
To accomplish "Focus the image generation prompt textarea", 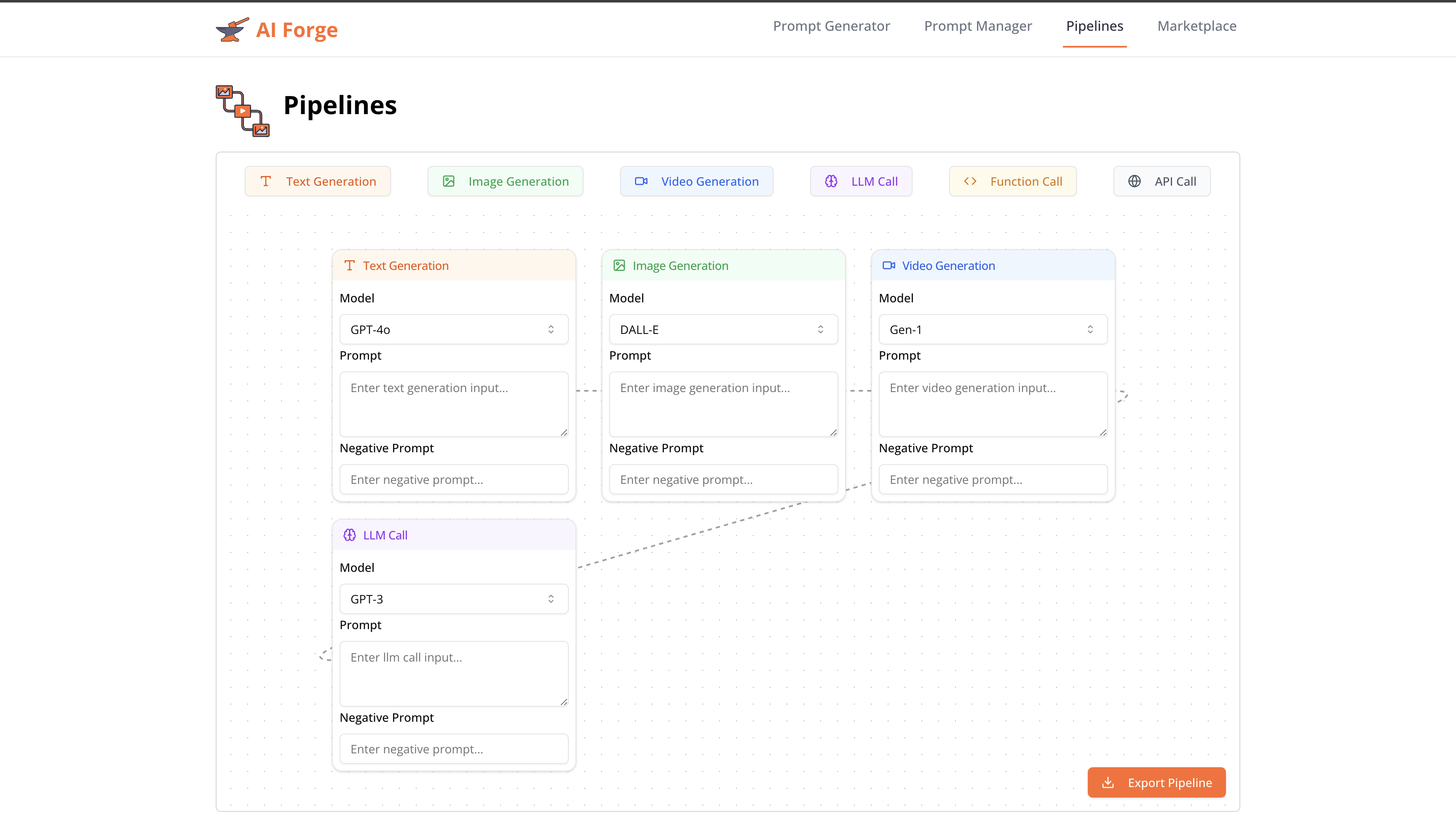I will tap(723, 403).
